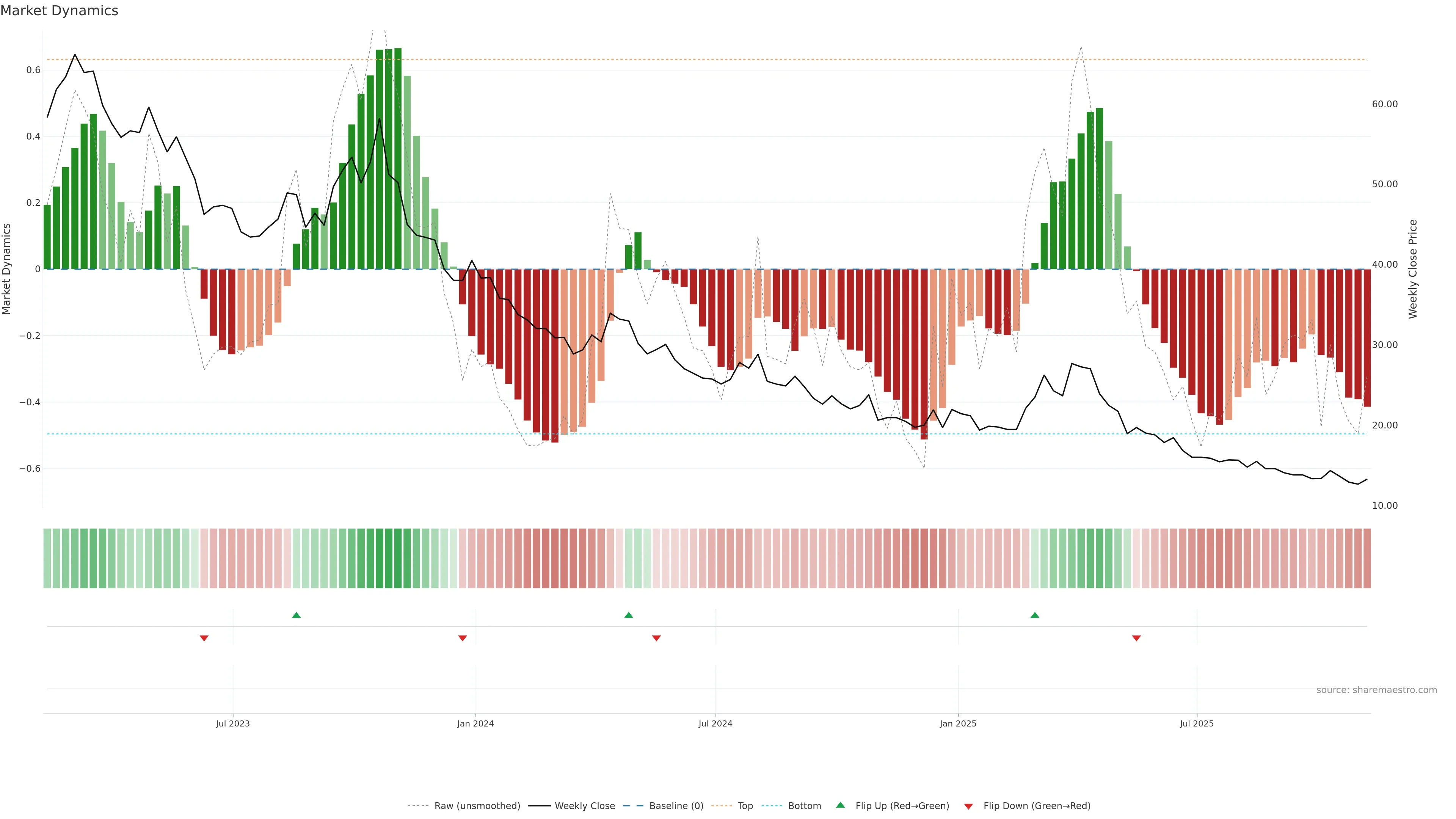Click the source: sharemaestro.com text
This screenshot has height=819, width=1456.
click(1376, 690)
